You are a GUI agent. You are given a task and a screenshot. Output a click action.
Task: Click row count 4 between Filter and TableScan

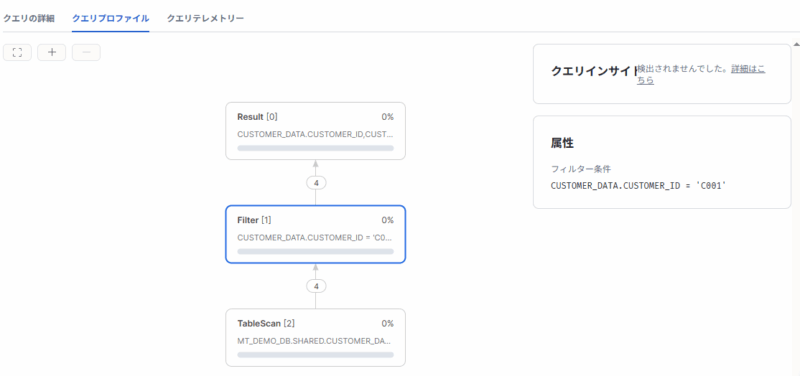(316, 286)
